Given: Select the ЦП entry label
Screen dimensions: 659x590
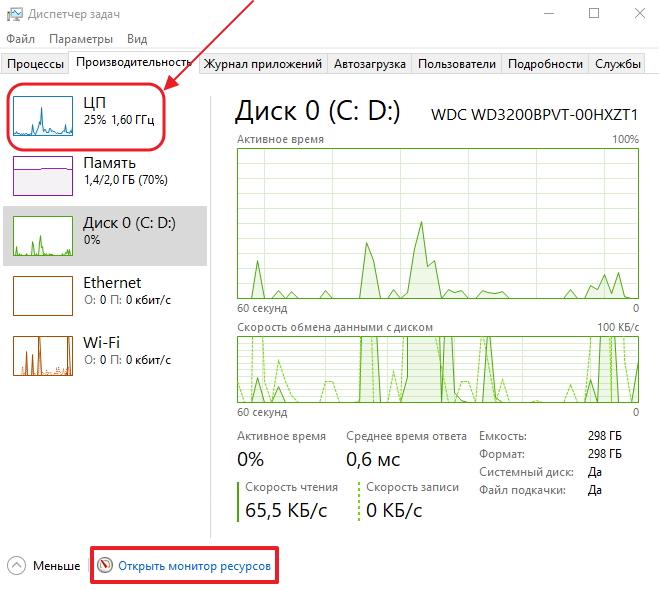Looking at the screenshot, I should tap(95, 103).
